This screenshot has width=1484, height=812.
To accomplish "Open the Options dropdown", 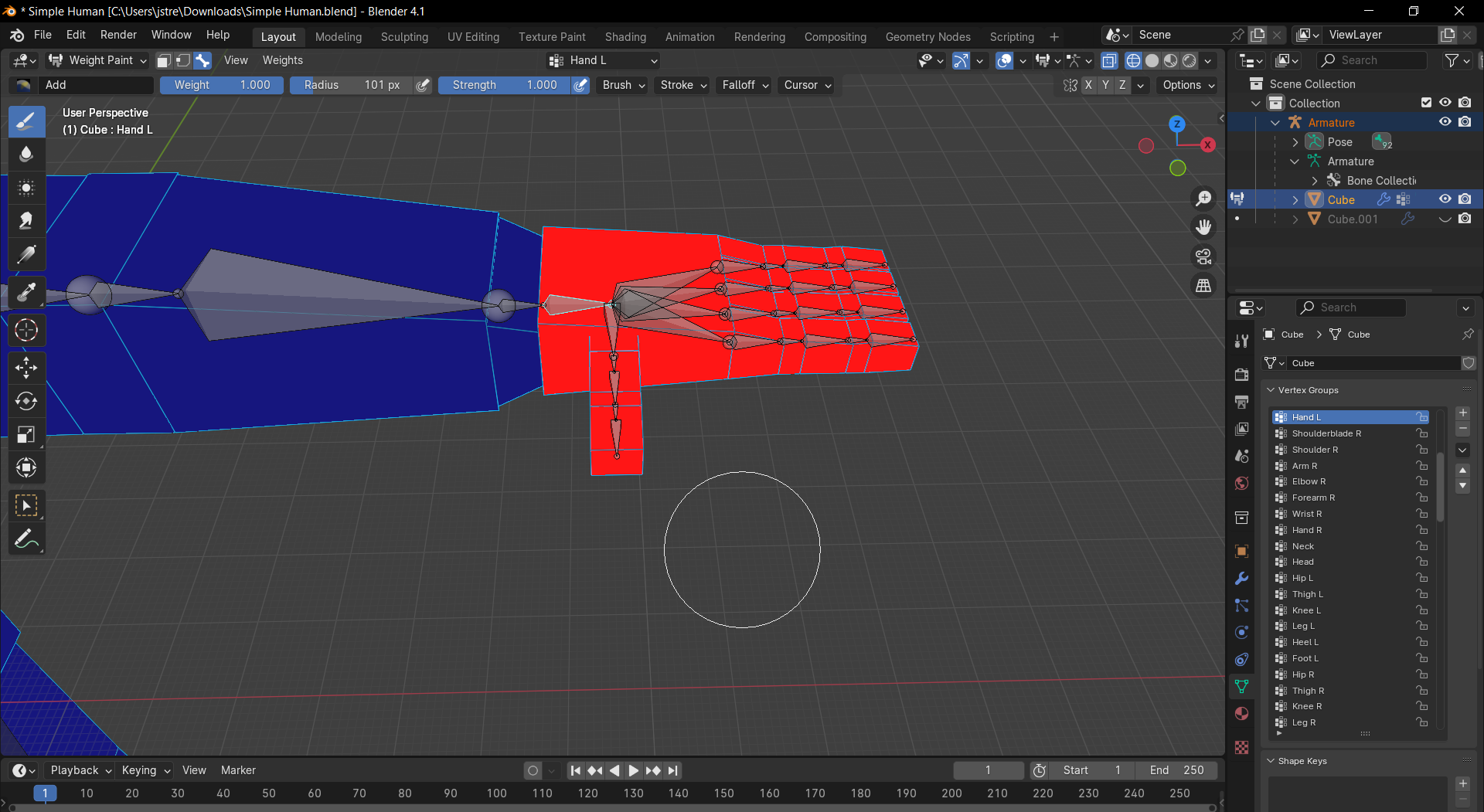I will (x=1189, y=85).
